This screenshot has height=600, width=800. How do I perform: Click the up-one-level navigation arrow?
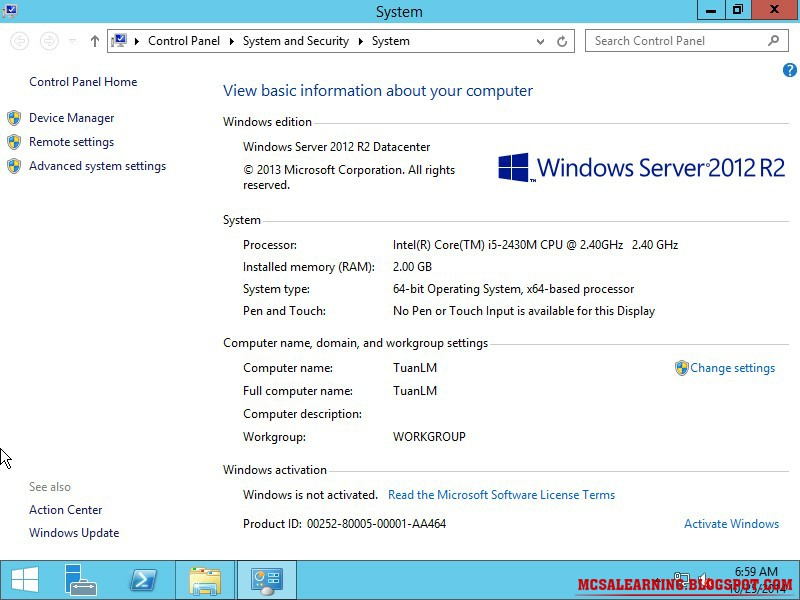coord(94,41)
